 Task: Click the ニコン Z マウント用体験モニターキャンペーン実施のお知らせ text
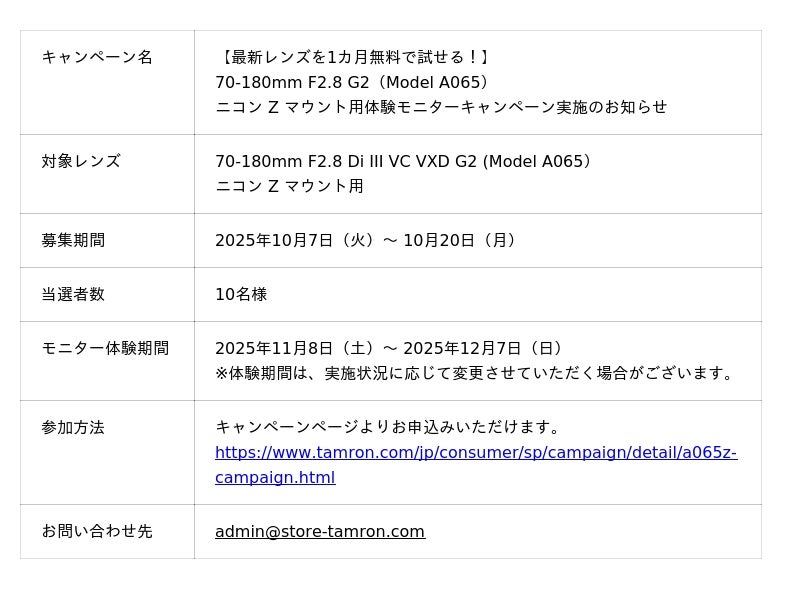point(441,107)
